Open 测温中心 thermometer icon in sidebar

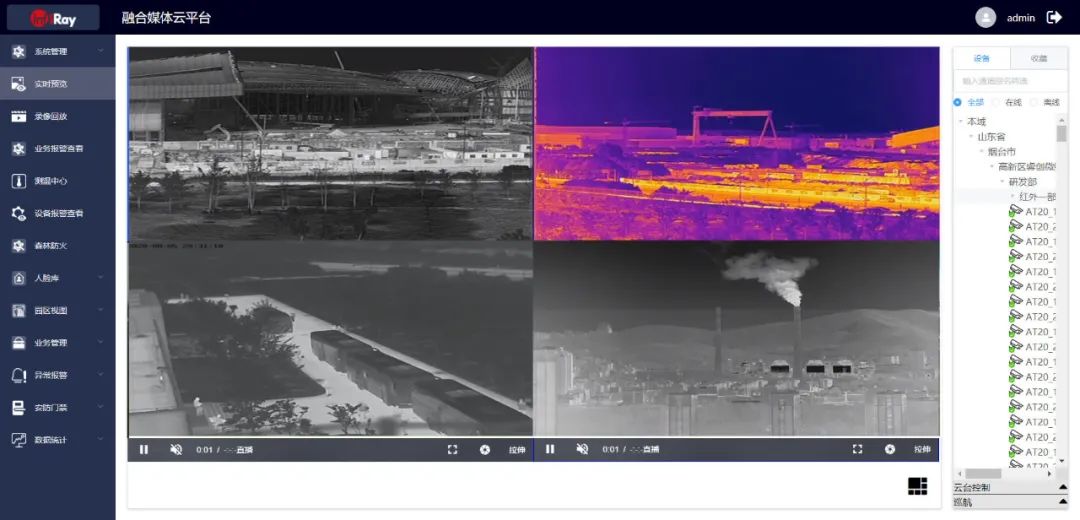tap(18, 181)
